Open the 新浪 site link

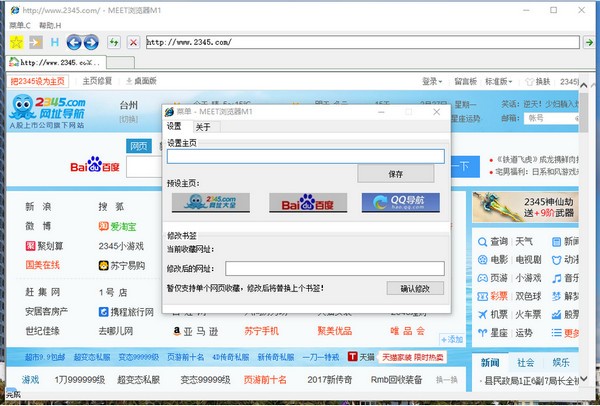click(38, 207)
